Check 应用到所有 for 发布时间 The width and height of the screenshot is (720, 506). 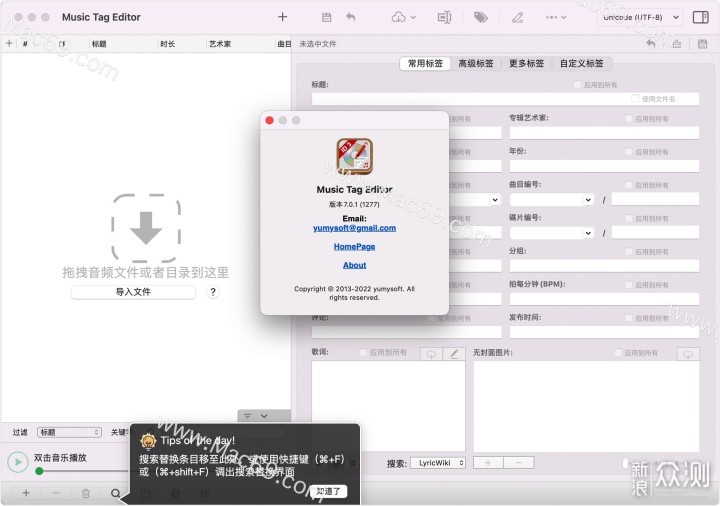pos(629,318)
